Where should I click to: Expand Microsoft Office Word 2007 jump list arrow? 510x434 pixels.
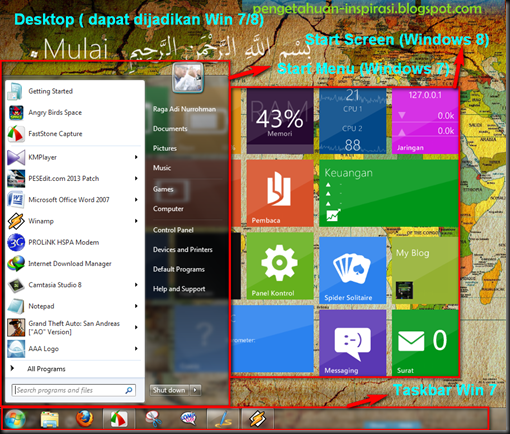[136, 200]
